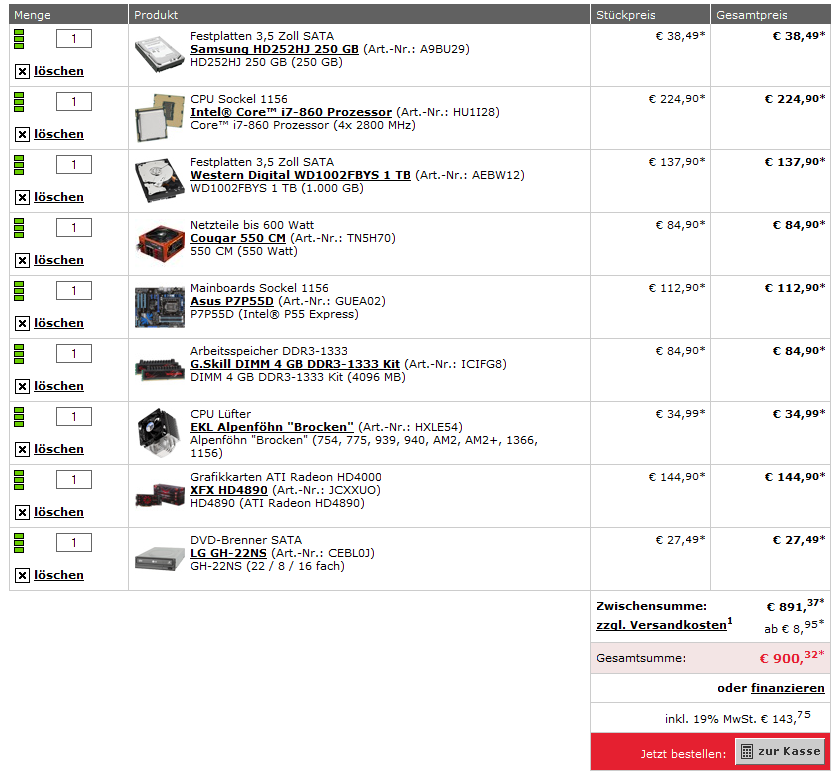Open the Samsung hard drive product image
The width and height of the screenshot is (836, 779).
tap(159, 54)
